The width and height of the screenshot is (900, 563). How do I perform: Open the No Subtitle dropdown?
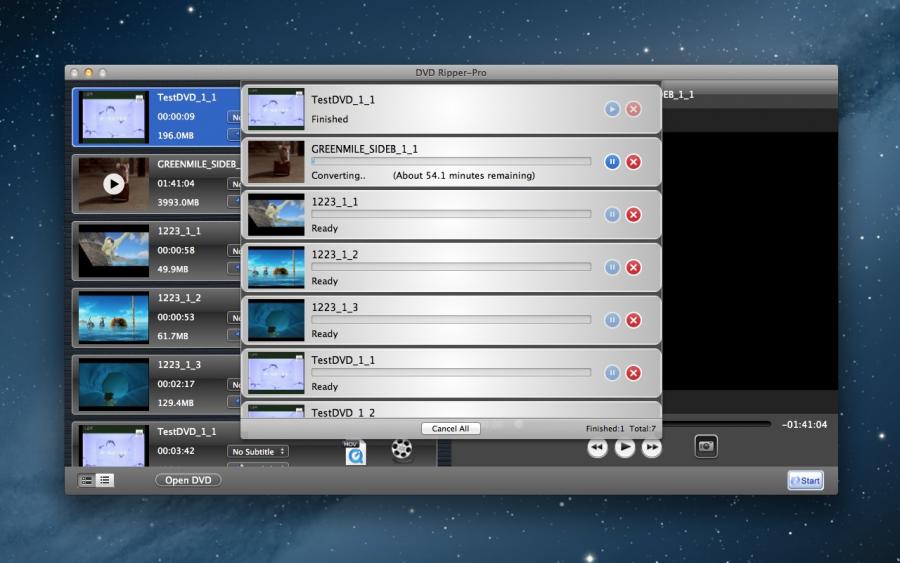258,452
